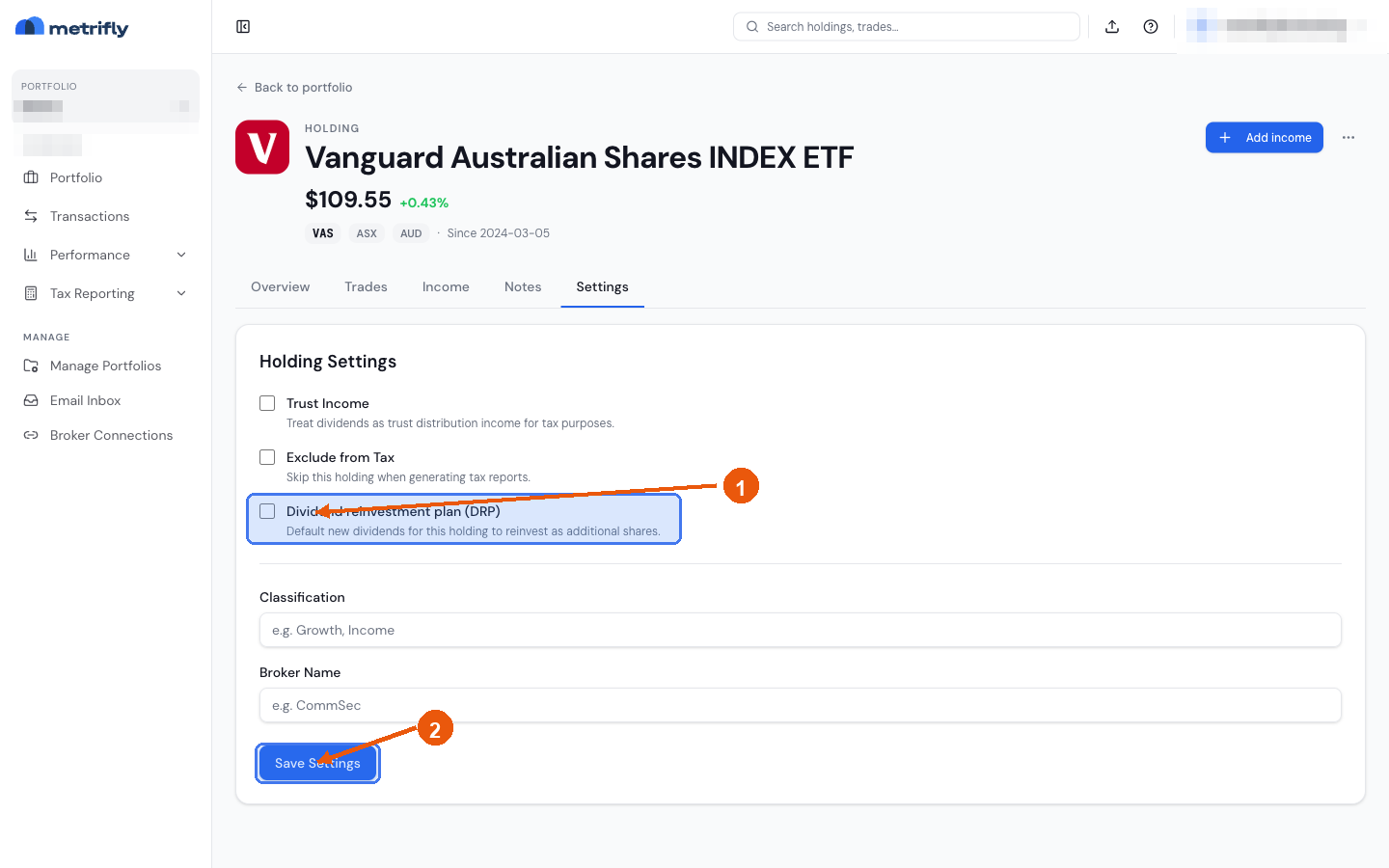Tick the Exclude from Tax checkbox
Screen dimensions: 1389x868
(267, 457)
